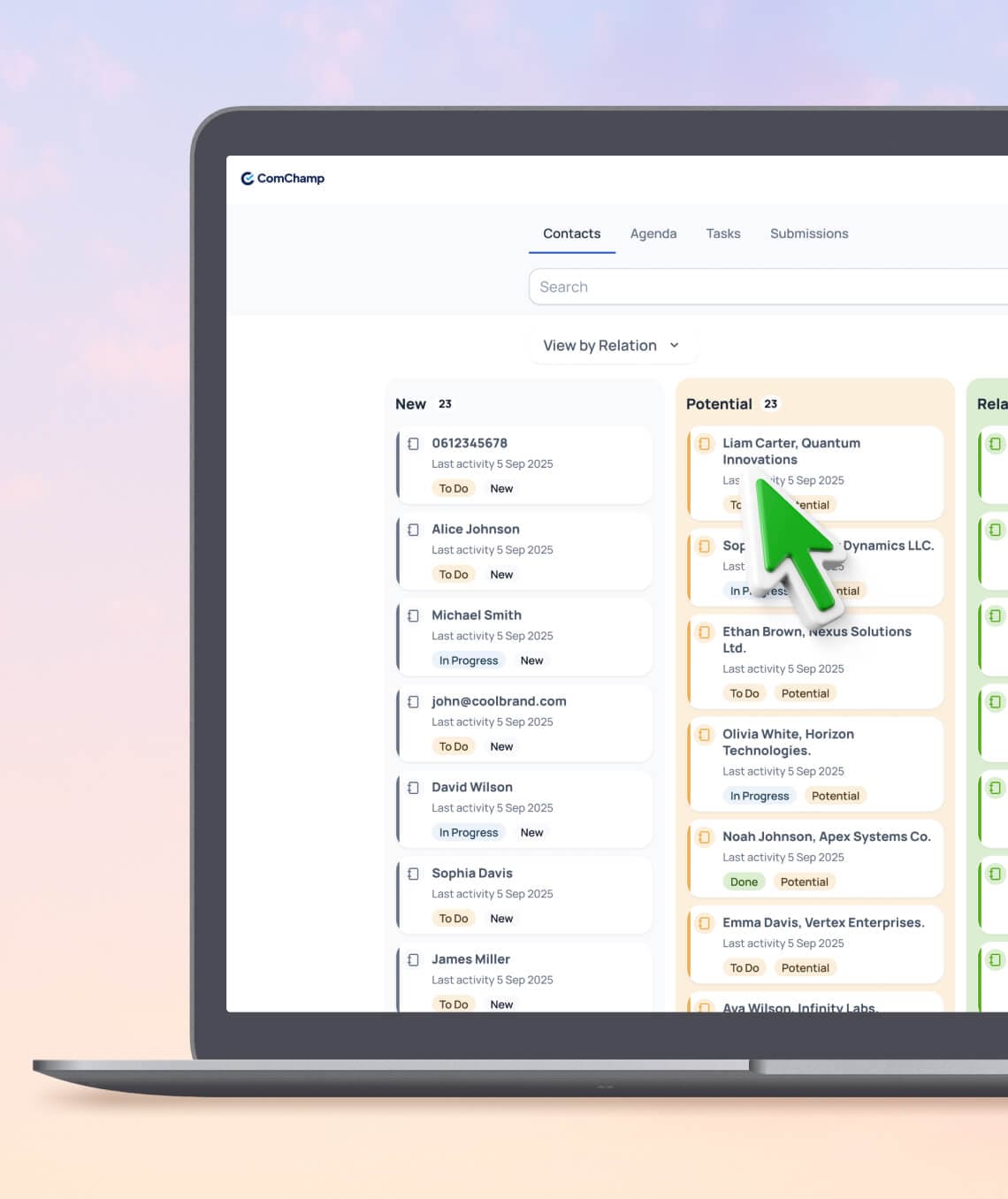The width and height of the screenshot is (1008, 1199).
Task: Open the contact icon on David Wilson's card
Action: [x=413, y=788]
